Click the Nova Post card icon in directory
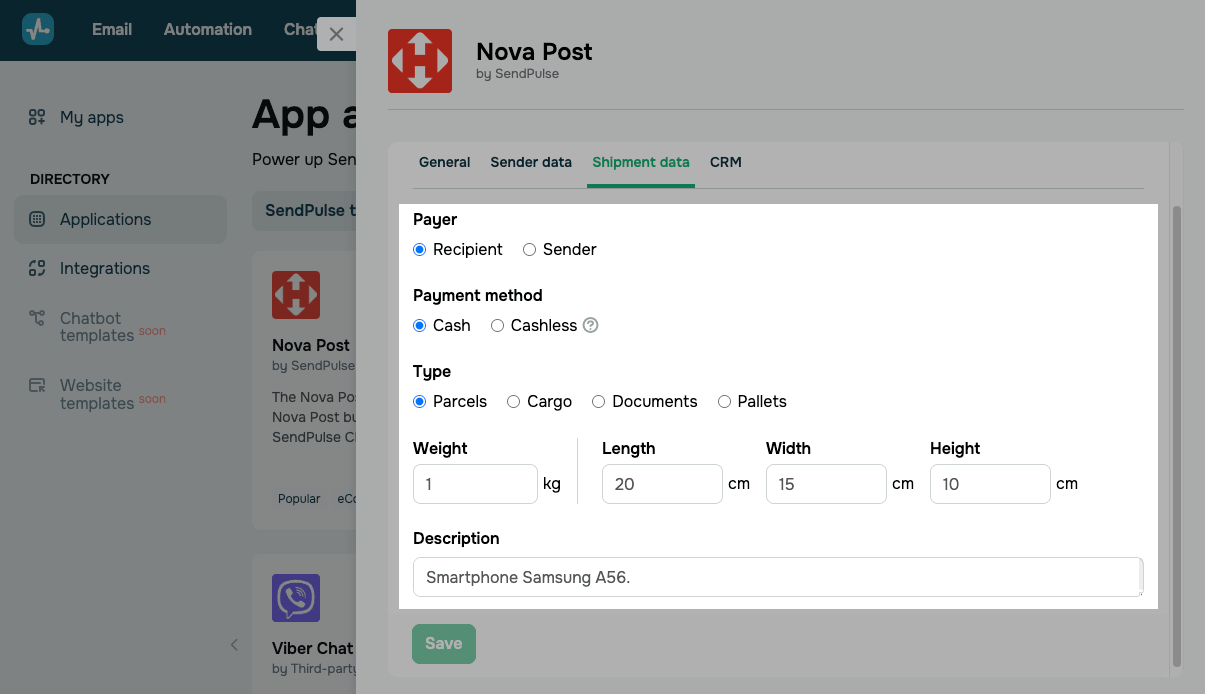This screenshot has height=694, width=1205. click(296, 295)
